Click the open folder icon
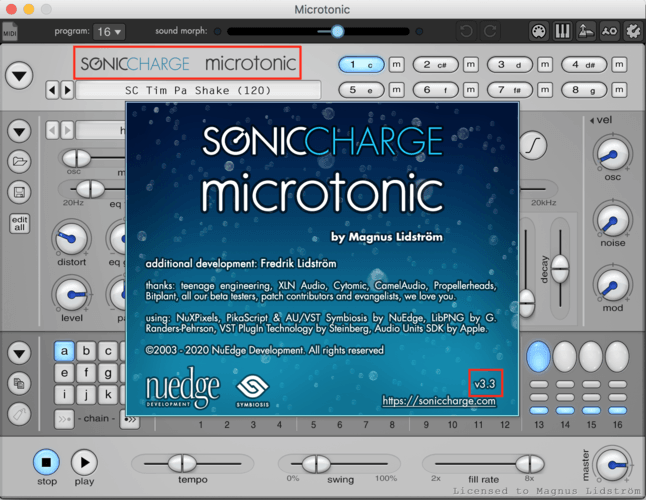 (x=19, y=161)
